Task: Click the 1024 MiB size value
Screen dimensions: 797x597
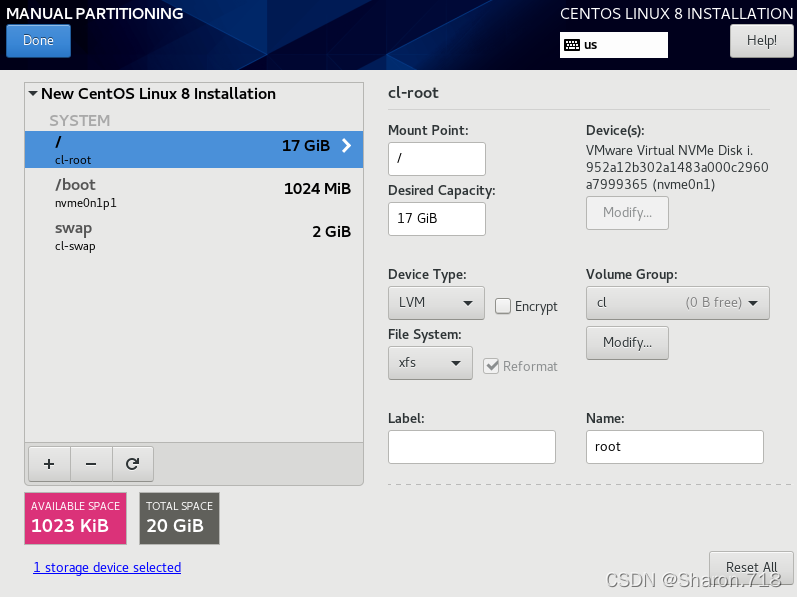Action: coord(317,189)
